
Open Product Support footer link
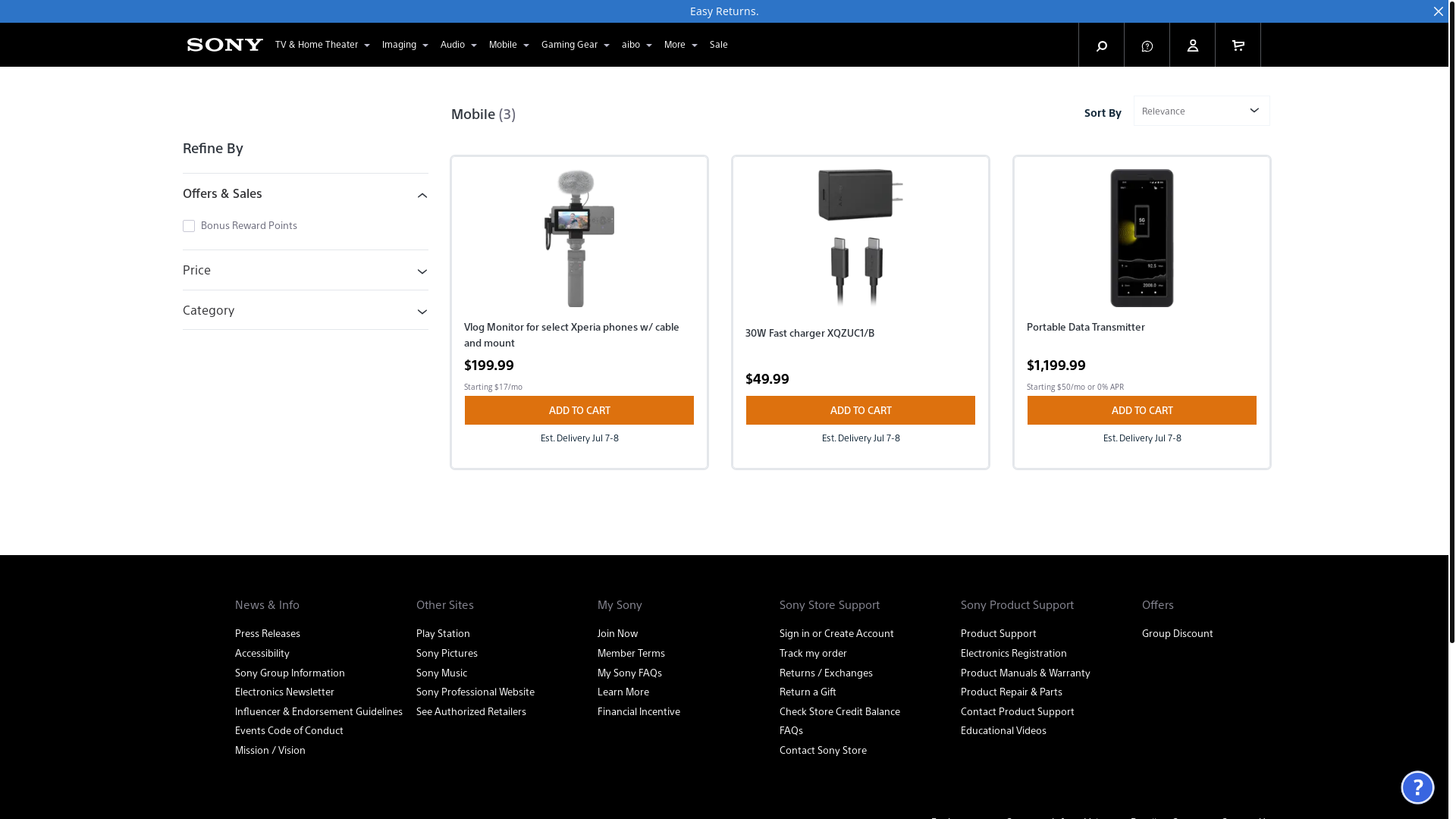point(998,634)
